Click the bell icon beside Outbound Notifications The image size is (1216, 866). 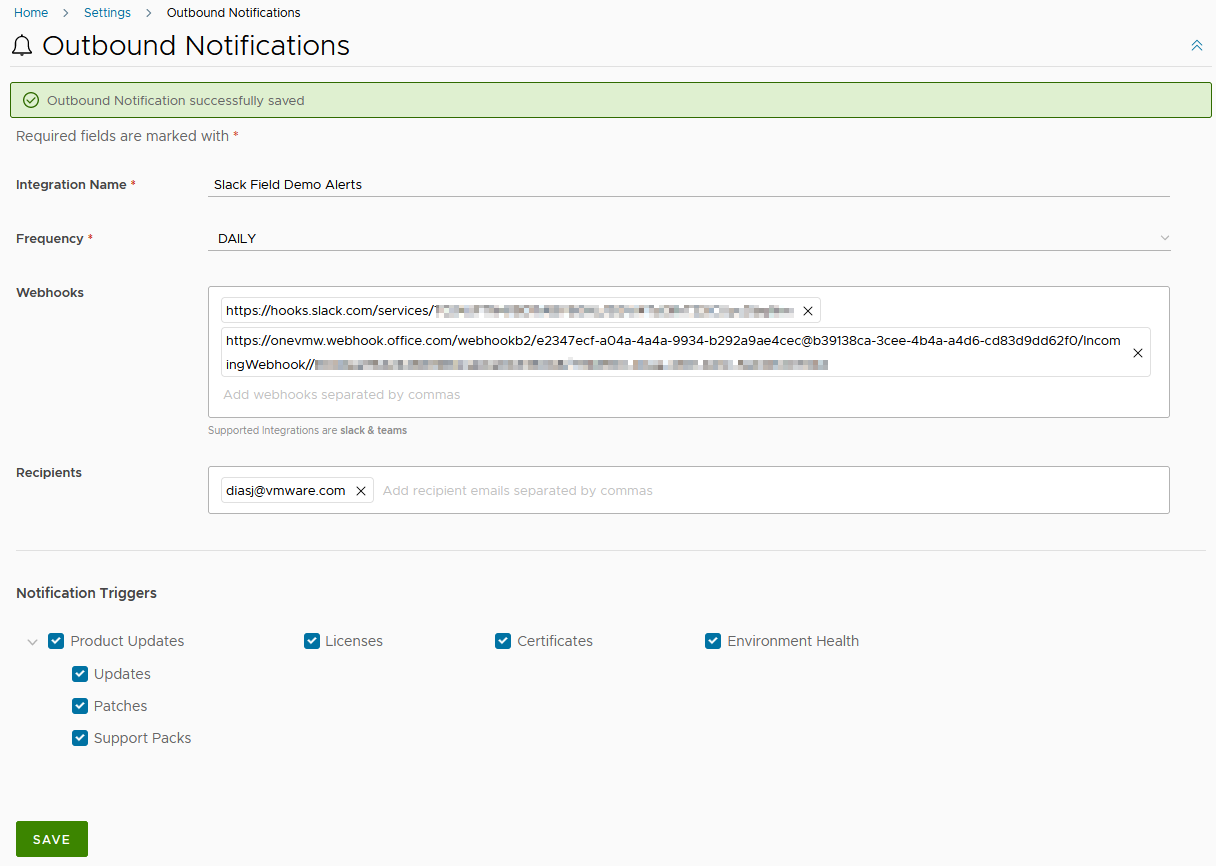coord(23,46)
